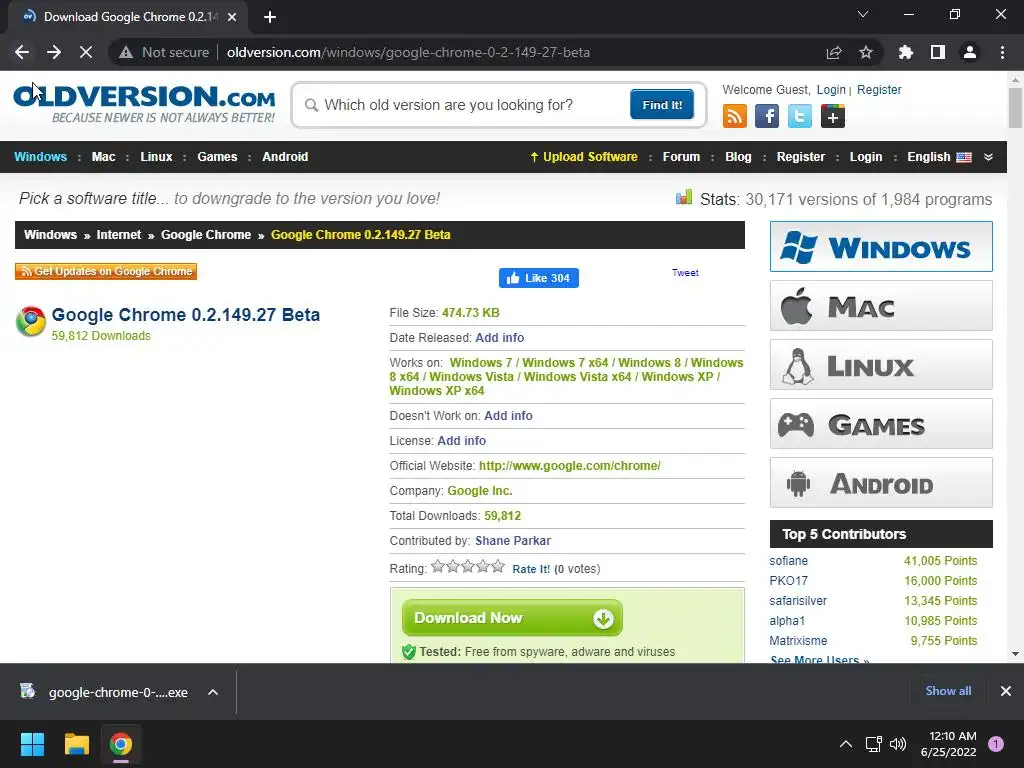Viewport: 1024px width, 768px height.
Task: Select the Windows nav menu item
Action: tap(40, 157)
